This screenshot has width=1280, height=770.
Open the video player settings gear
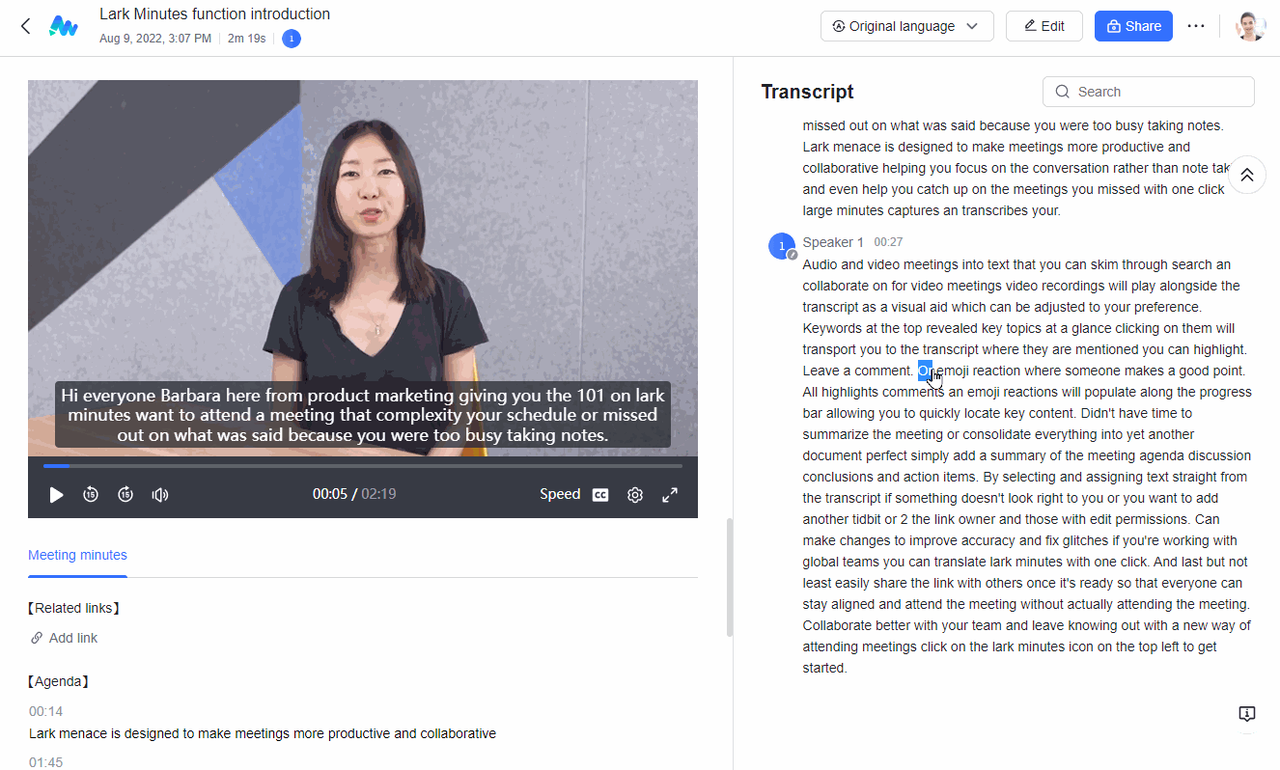point(635,494)
